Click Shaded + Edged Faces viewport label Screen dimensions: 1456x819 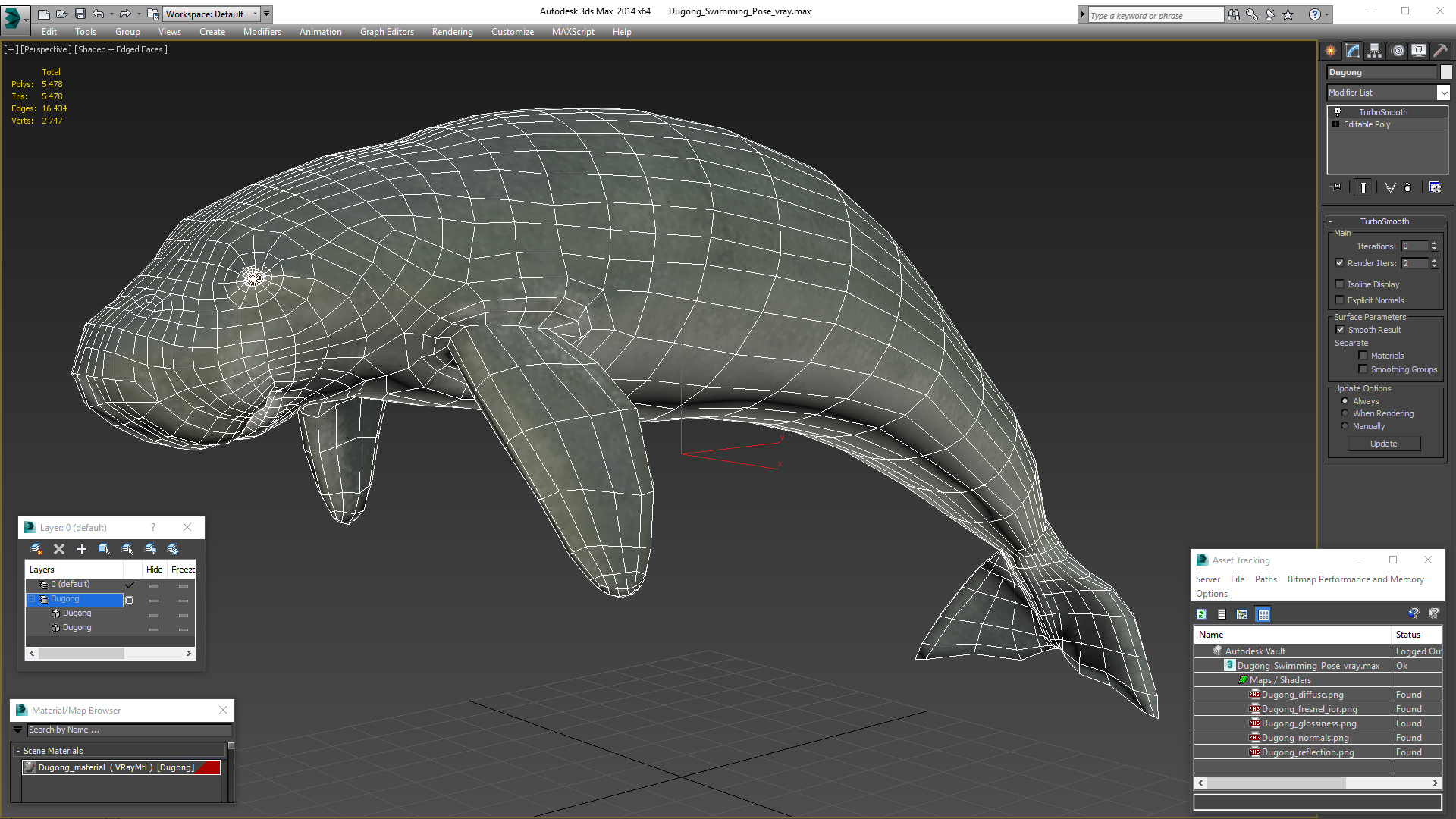[x=121, y=49]
